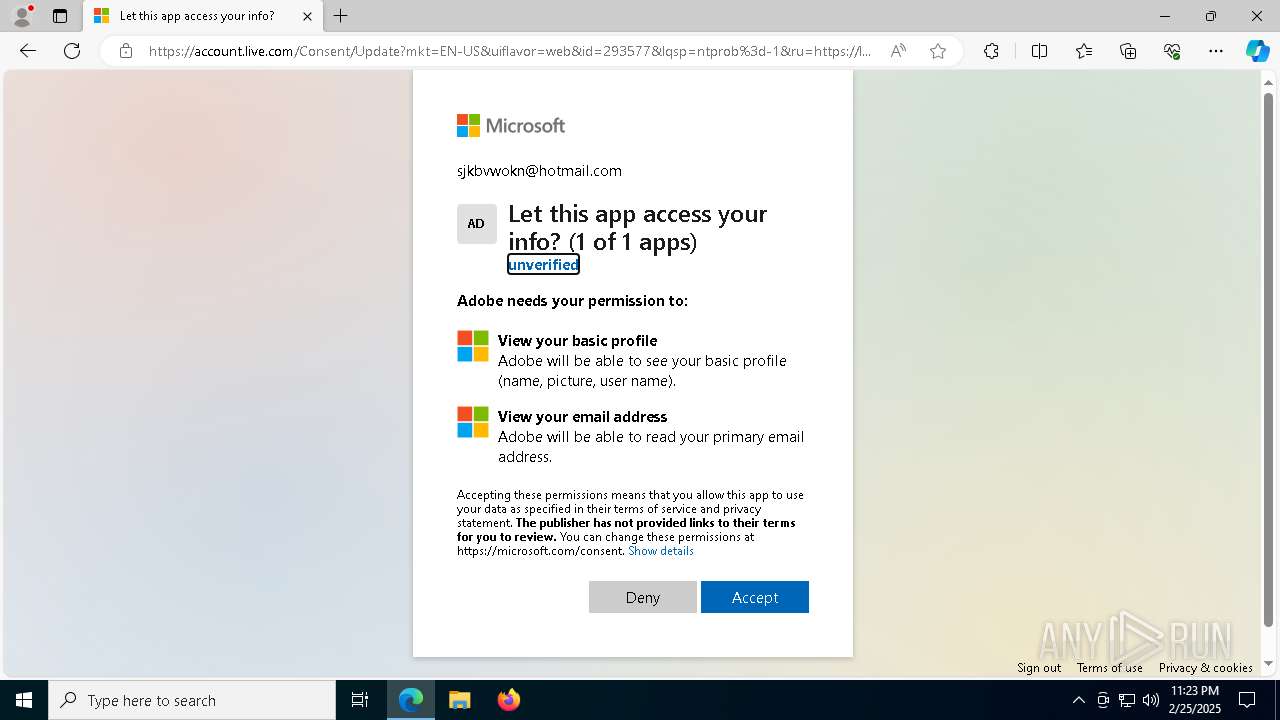Click the Deny button

click(643, 597)
